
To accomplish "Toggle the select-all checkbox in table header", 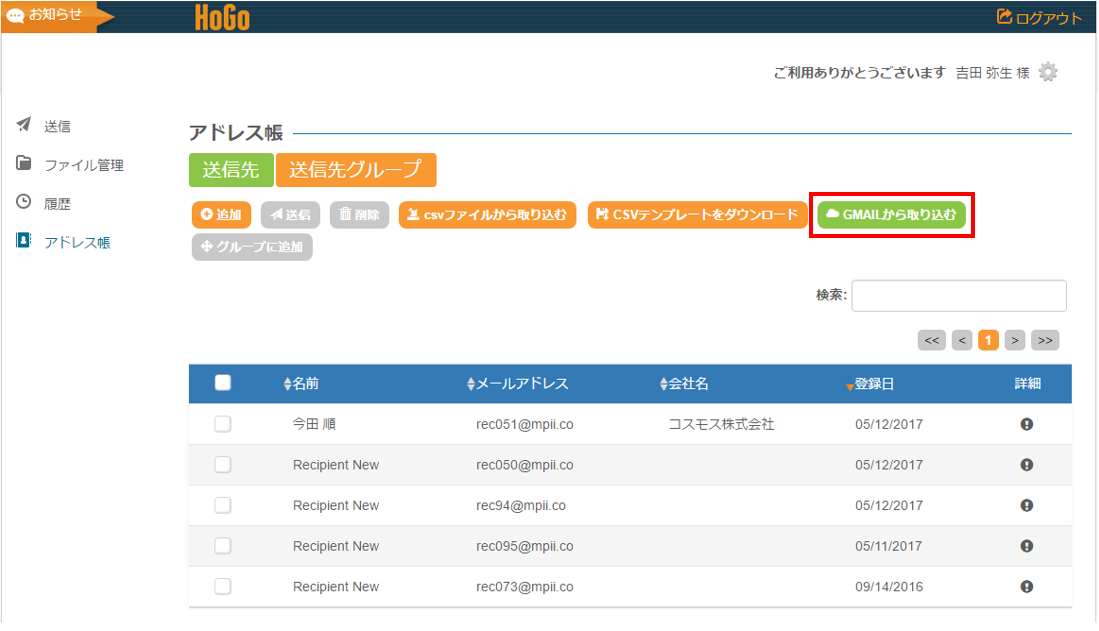I will (x=223, y=383).
